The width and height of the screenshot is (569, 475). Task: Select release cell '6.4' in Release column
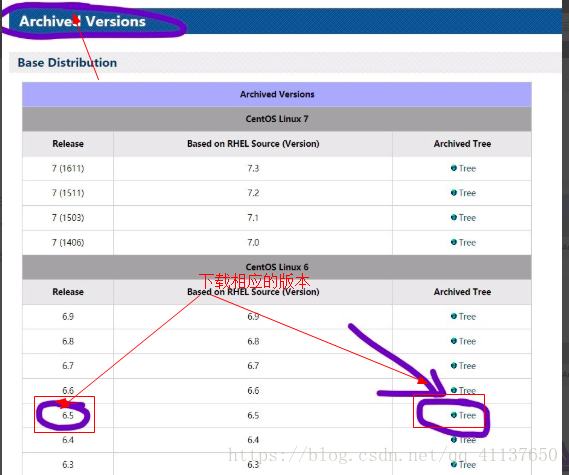pos(68,440)
